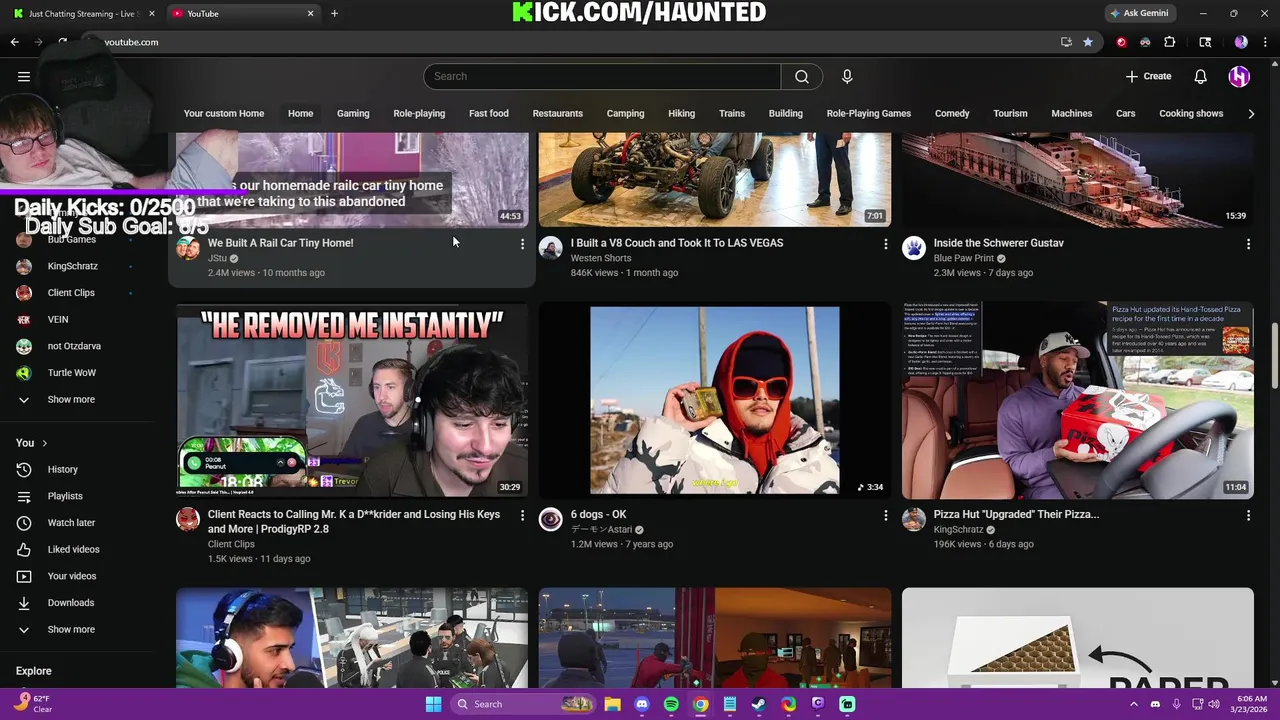Click Ask Gemini button
Screen dimensions: 1280x720
(x=1139, y=13)
